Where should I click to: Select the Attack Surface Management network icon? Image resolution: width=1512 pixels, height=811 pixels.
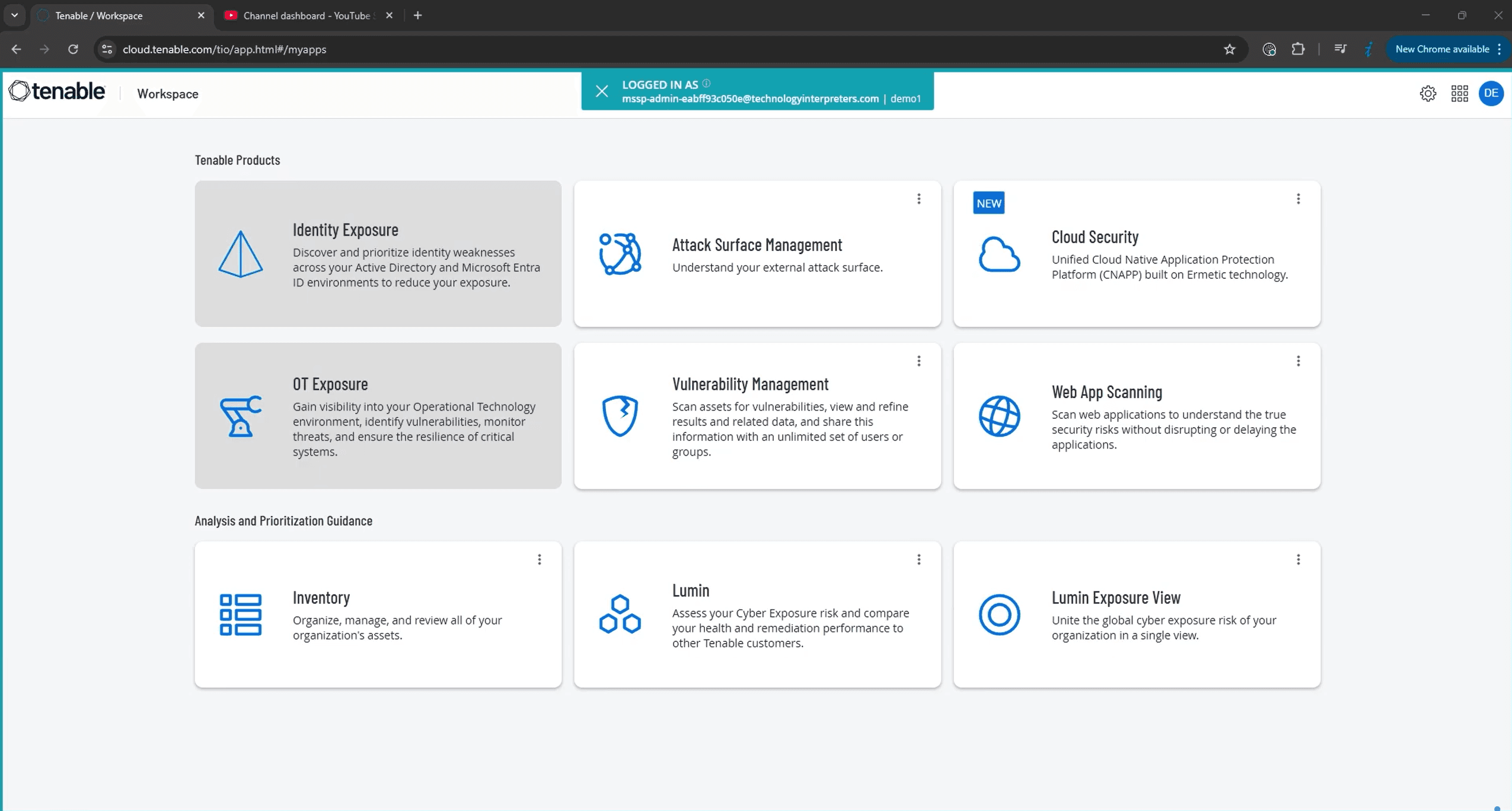click(x=619, y=253)
